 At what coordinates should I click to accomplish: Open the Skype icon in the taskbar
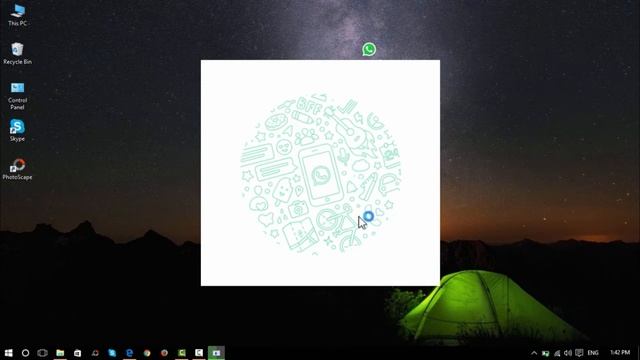pyautogui.click(x=112, y=353)
